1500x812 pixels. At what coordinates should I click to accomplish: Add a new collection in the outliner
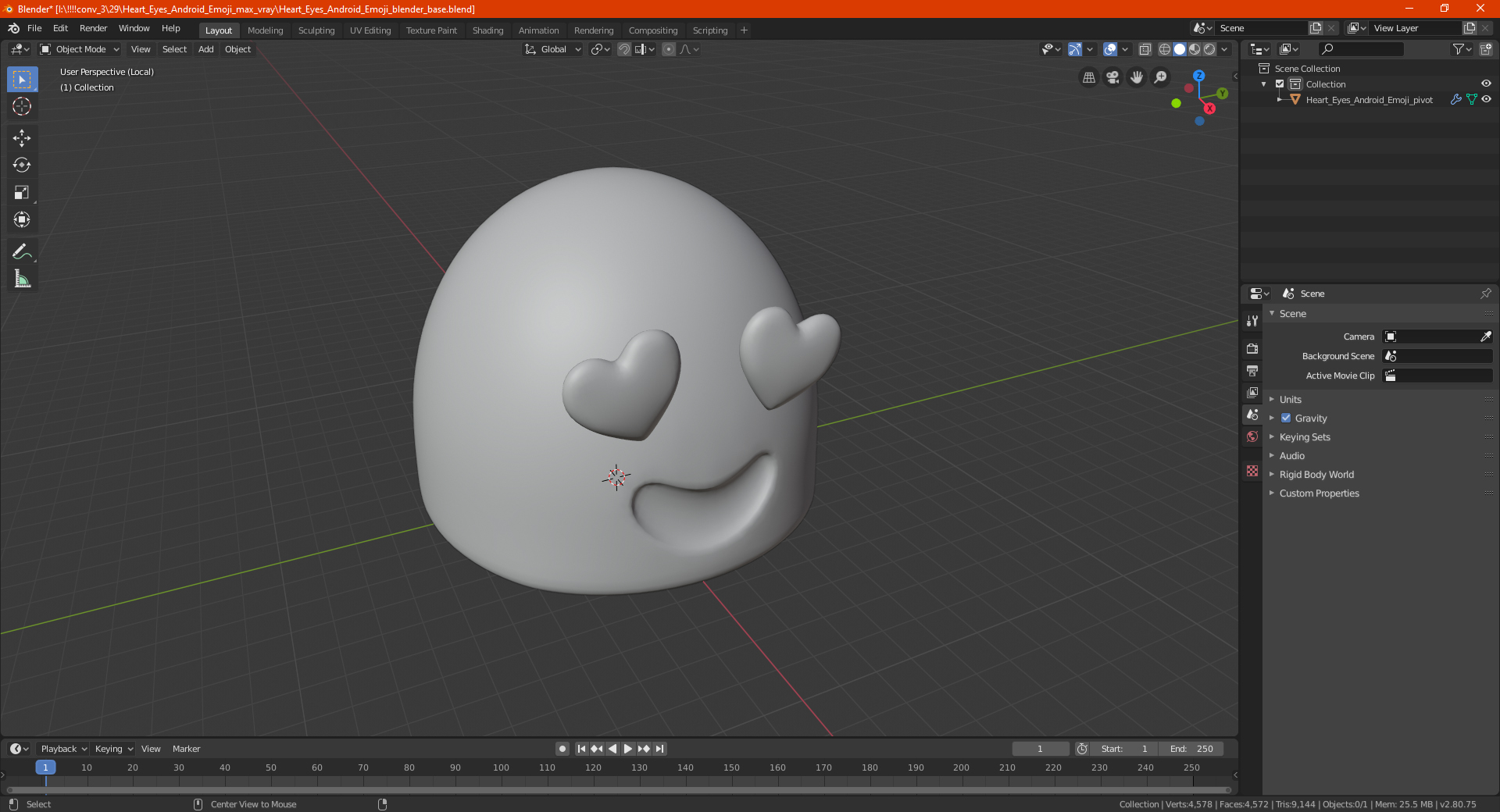tap(1486, 49)
